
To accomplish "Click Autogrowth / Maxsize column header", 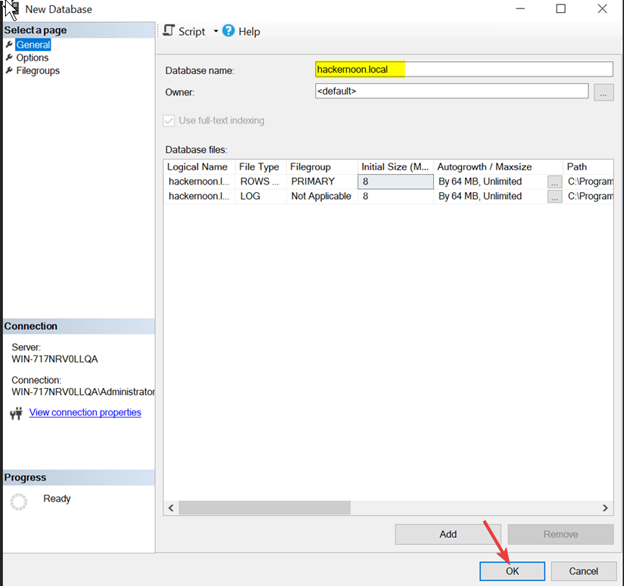I will pos(498,167).
